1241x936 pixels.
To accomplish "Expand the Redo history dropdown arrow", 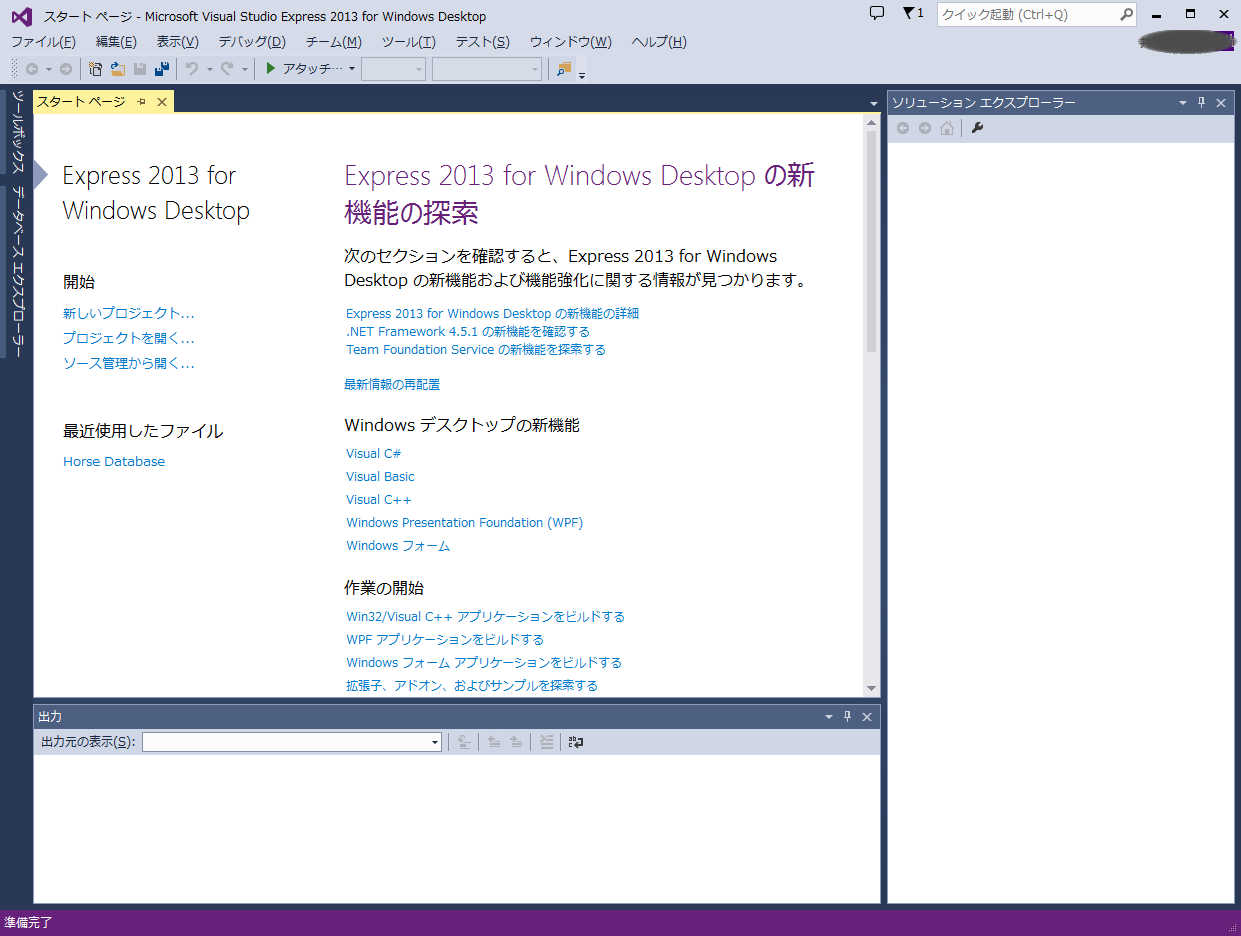I will [x=244, y=69].
